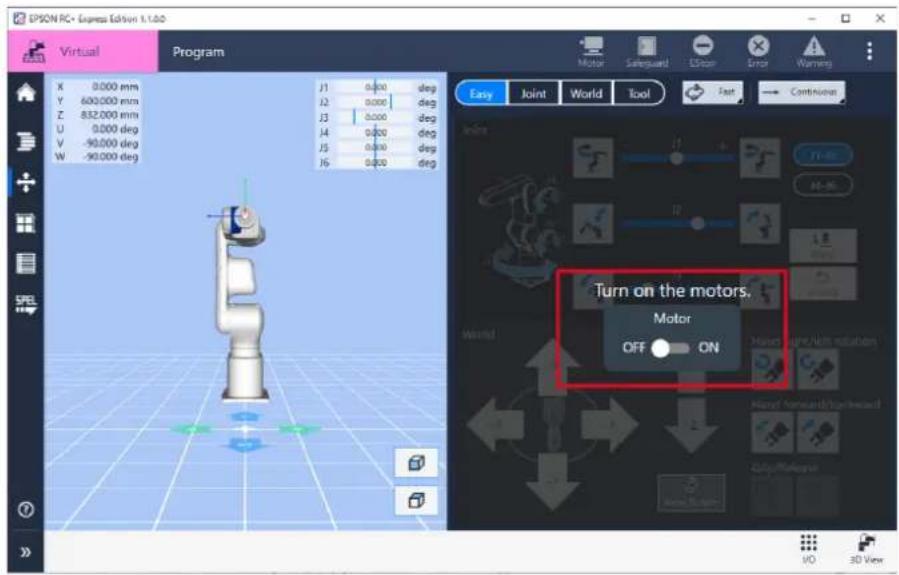899x575 pixels.
Task: Switch to the World jog tab
Action: (586, 93)
